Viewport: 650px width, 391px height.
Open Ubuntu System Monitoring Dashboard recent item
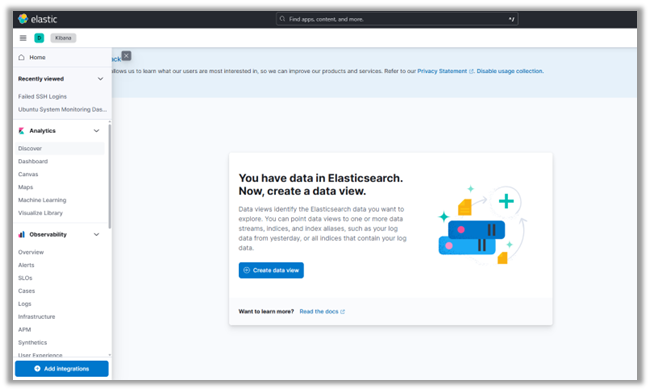pos(62,109)
